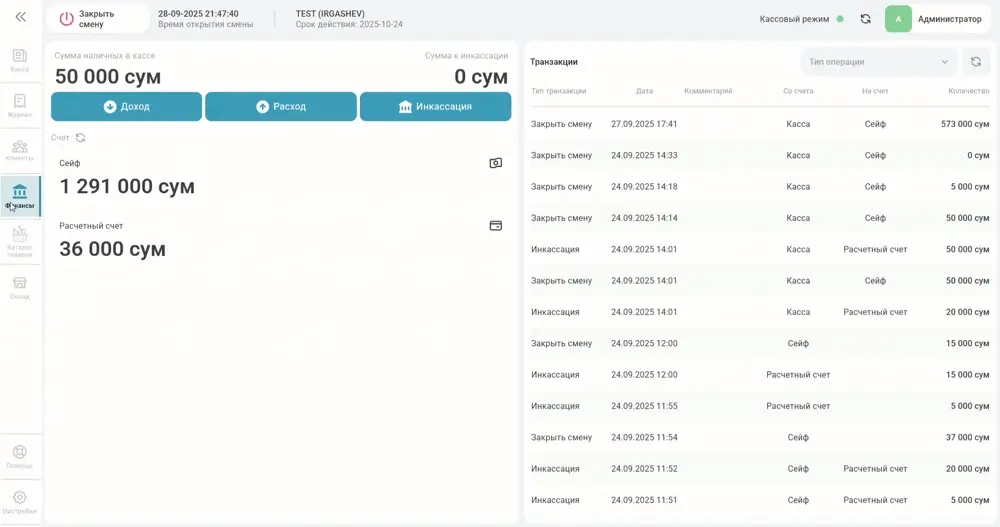Click the sync icon next to Кассовый режим
This screenshot has height=527, width=1000.
click(865, 19)
